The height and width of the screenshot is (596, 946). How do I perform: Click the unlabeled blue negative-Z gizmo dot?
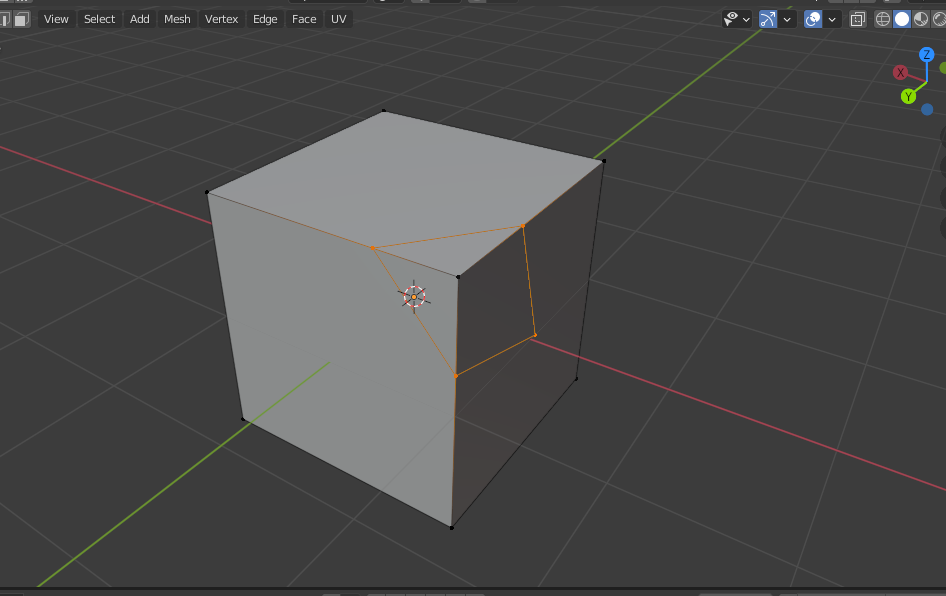tap(927, 109)
